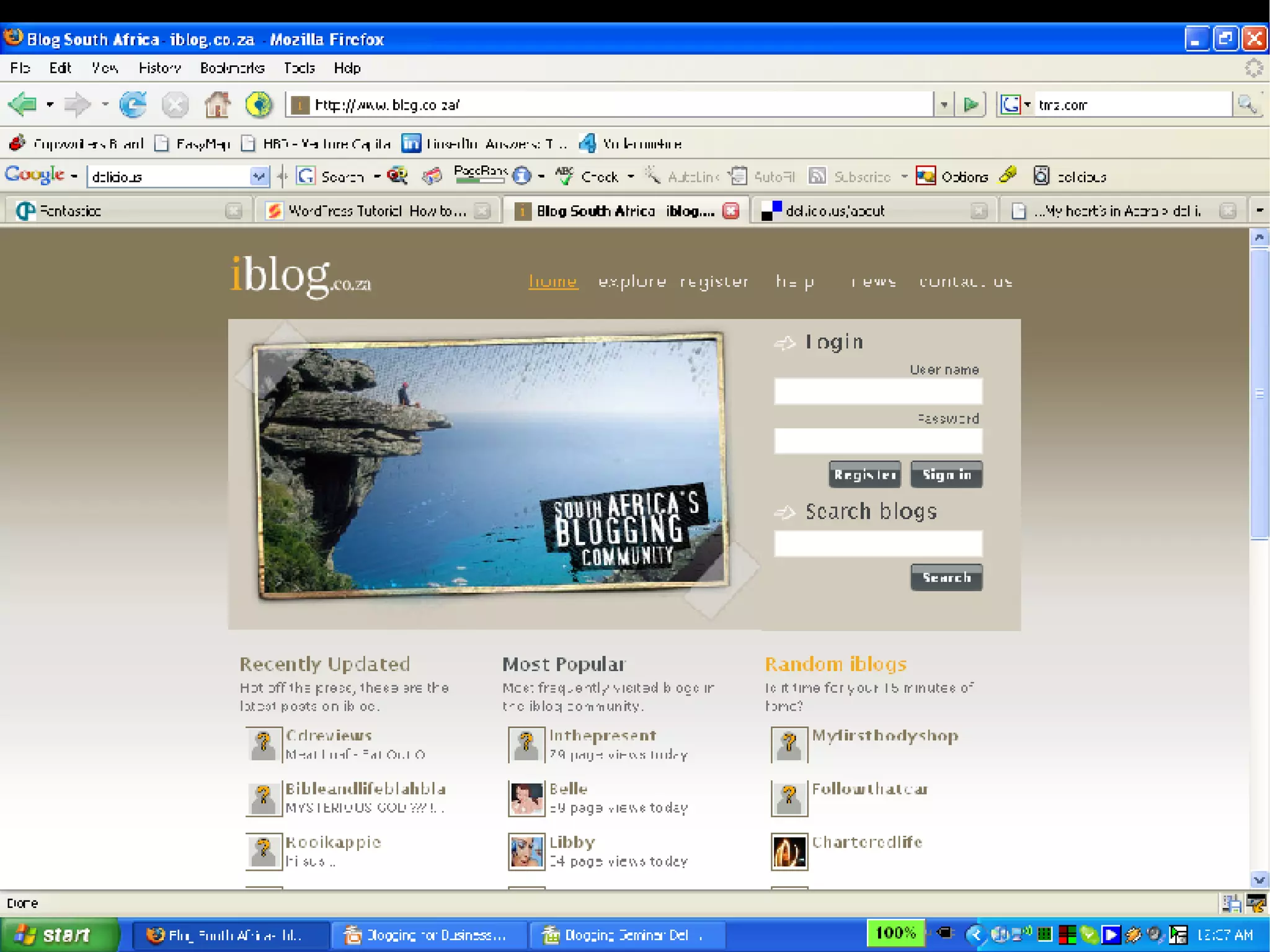Click the PageRank info icon
Screen dimensions: 1270x952
pyautogui.click(x=522, y=176)
